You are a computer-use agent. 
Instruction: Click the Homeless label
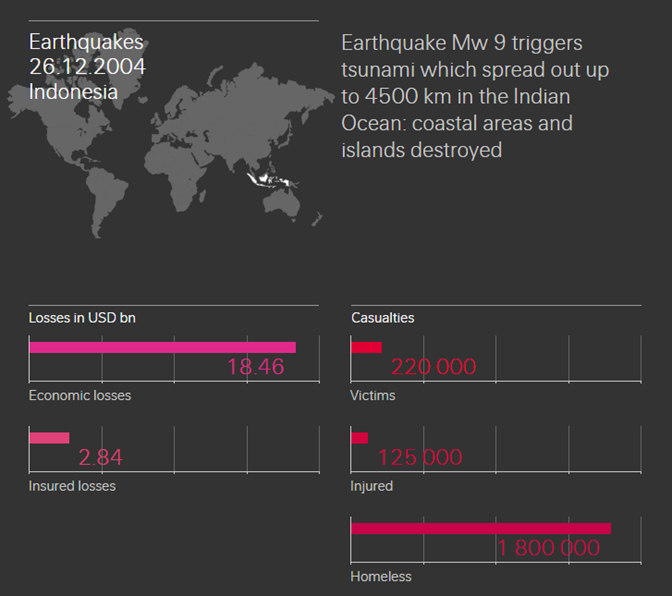[381, 577]
